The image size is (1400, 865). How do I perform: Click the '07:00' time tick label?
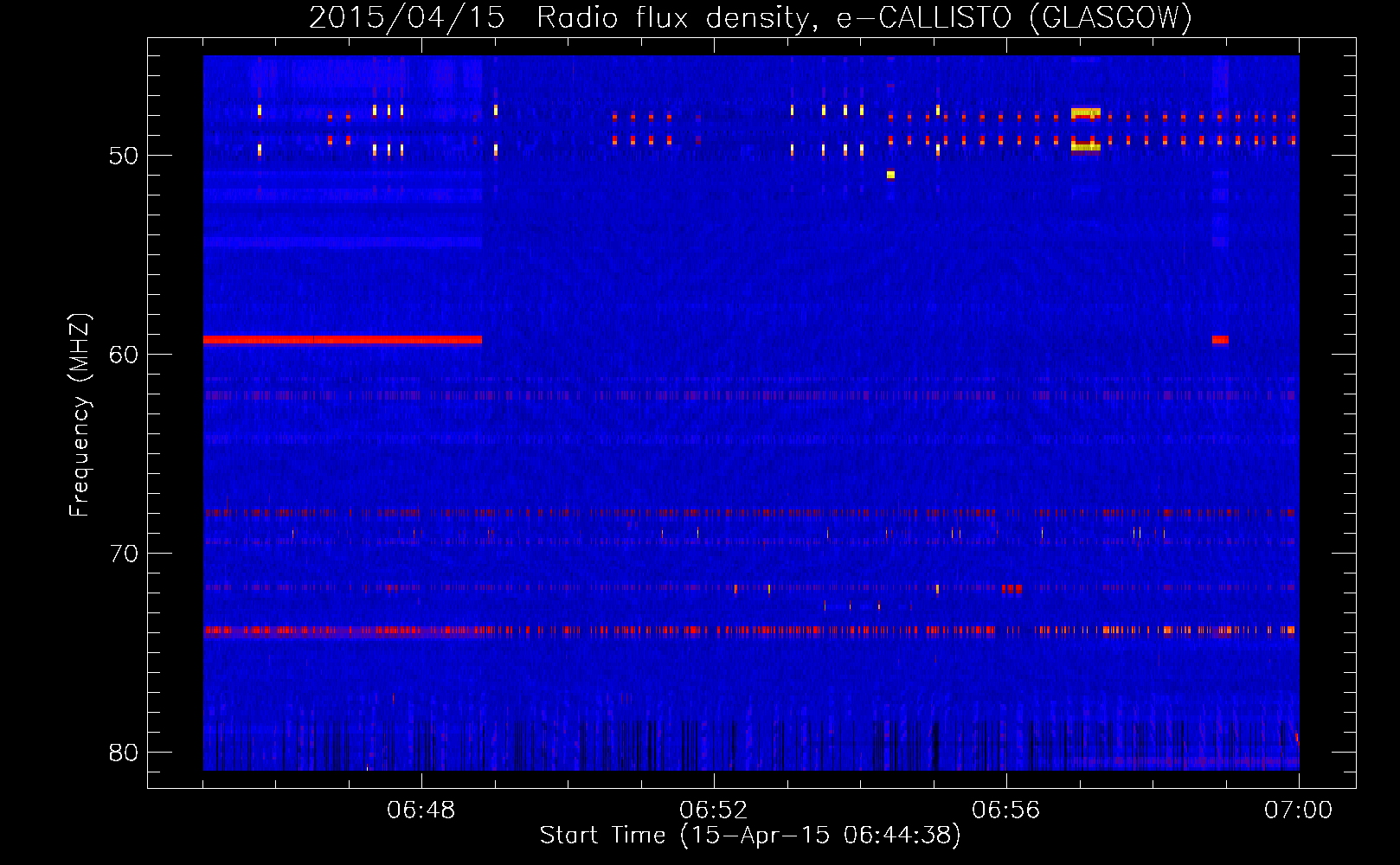click(x=1299, y=811)
